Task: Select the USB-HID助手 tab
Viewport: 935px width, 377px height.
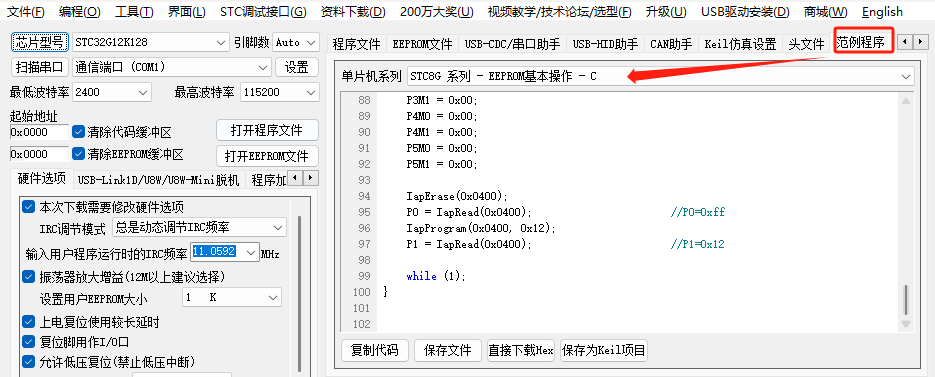Action: [x=605, y=44]
